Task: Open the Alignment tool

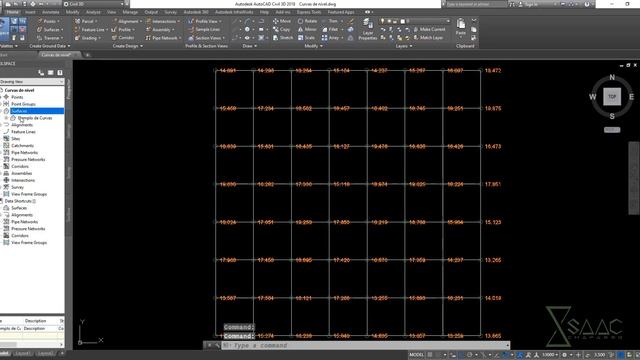Action: coord(127,21)
